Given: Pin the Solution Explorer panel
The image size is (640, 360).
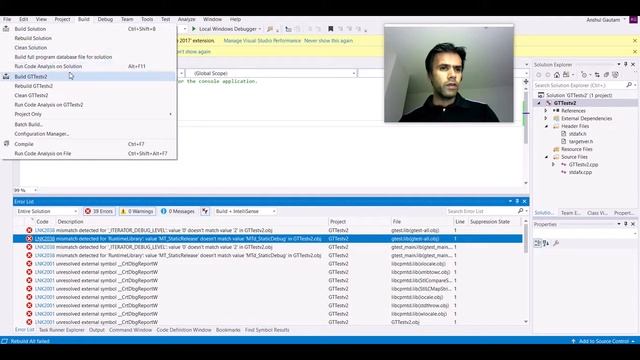Looking at the screenshot, I should click(626, 64).
